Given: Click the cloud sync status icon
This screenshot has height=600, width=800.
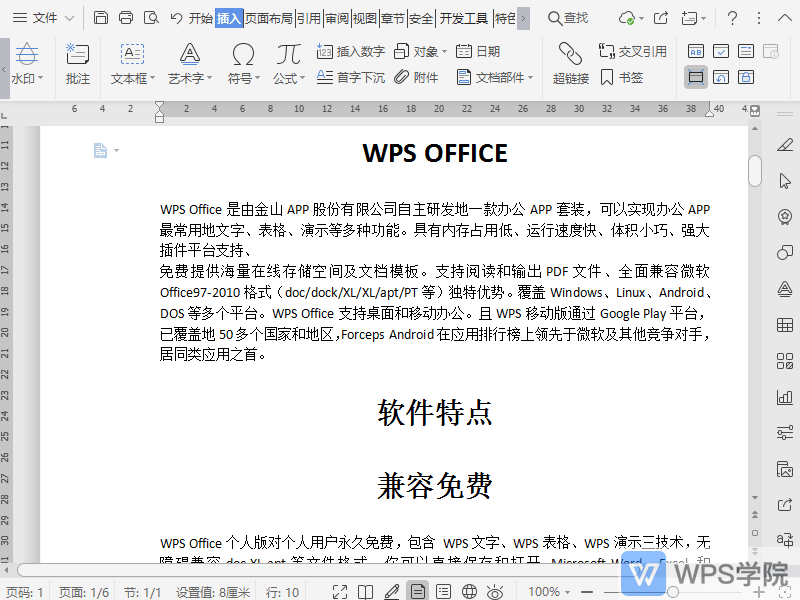Looking at the screenshot, I should pyautogui.click(x=627, y=18).
